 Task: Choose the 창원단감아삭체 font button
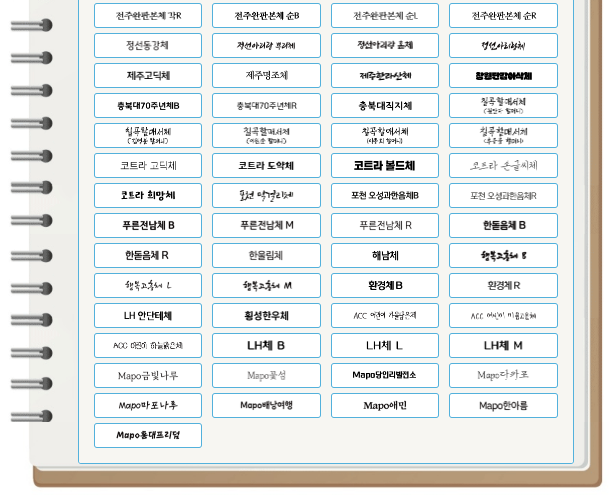pyautogui.click(x=503, y=75)
